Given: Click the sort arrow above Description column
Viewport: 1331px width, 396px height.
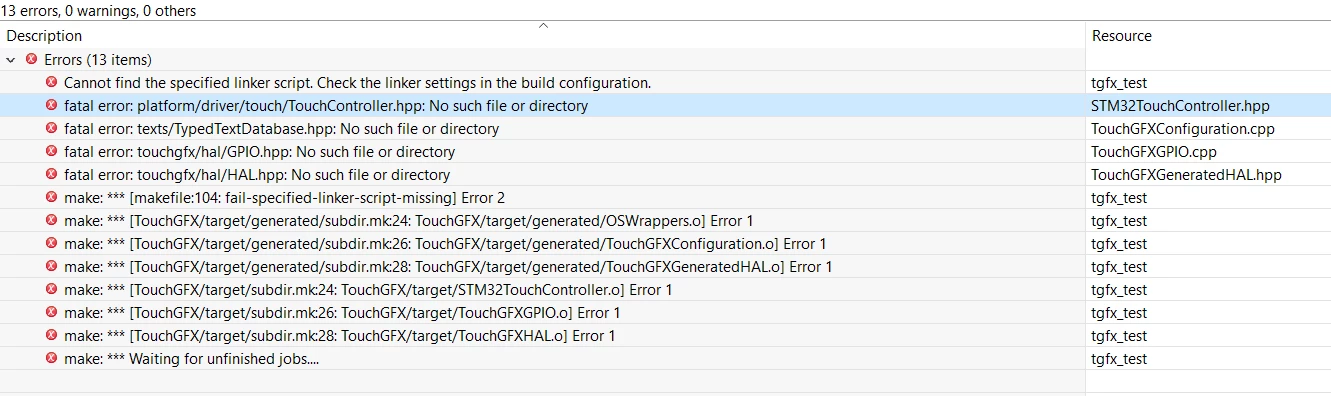Looking at the screenshot, I should click(x=543, y=25).
